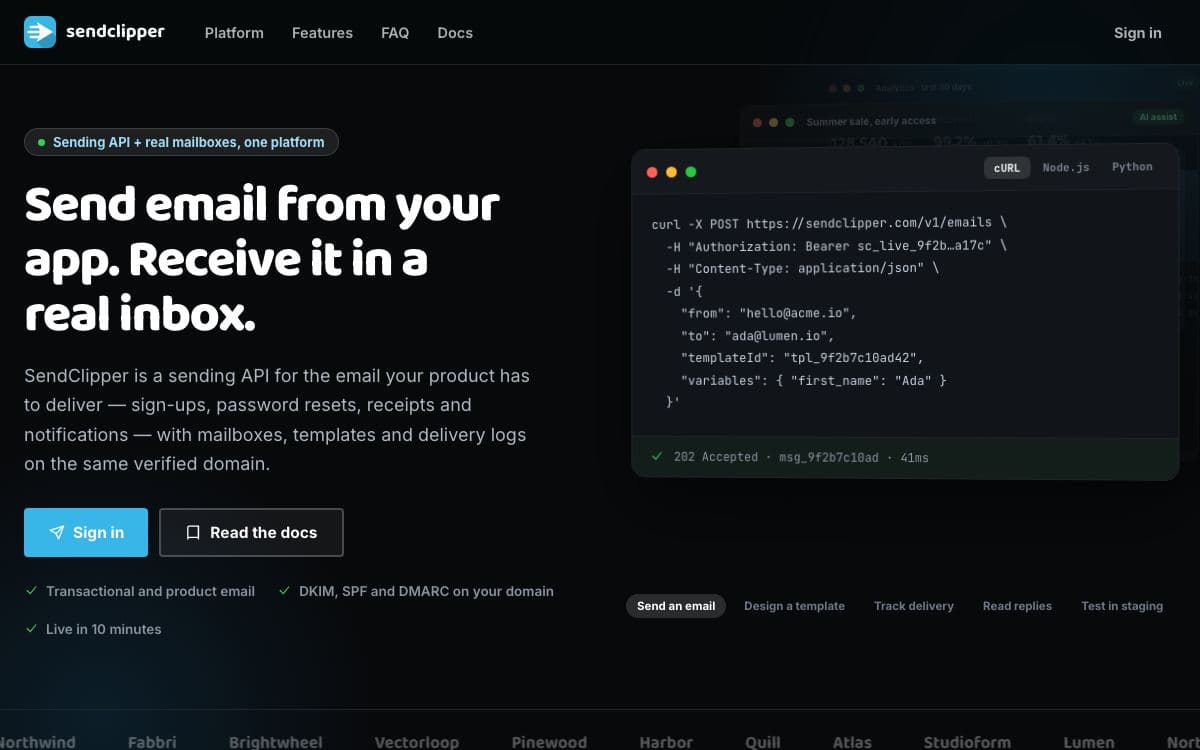The width and height of the screenshot is (1200, 750).
Task: Select the Send an email pill
Action: click(676, 606)
